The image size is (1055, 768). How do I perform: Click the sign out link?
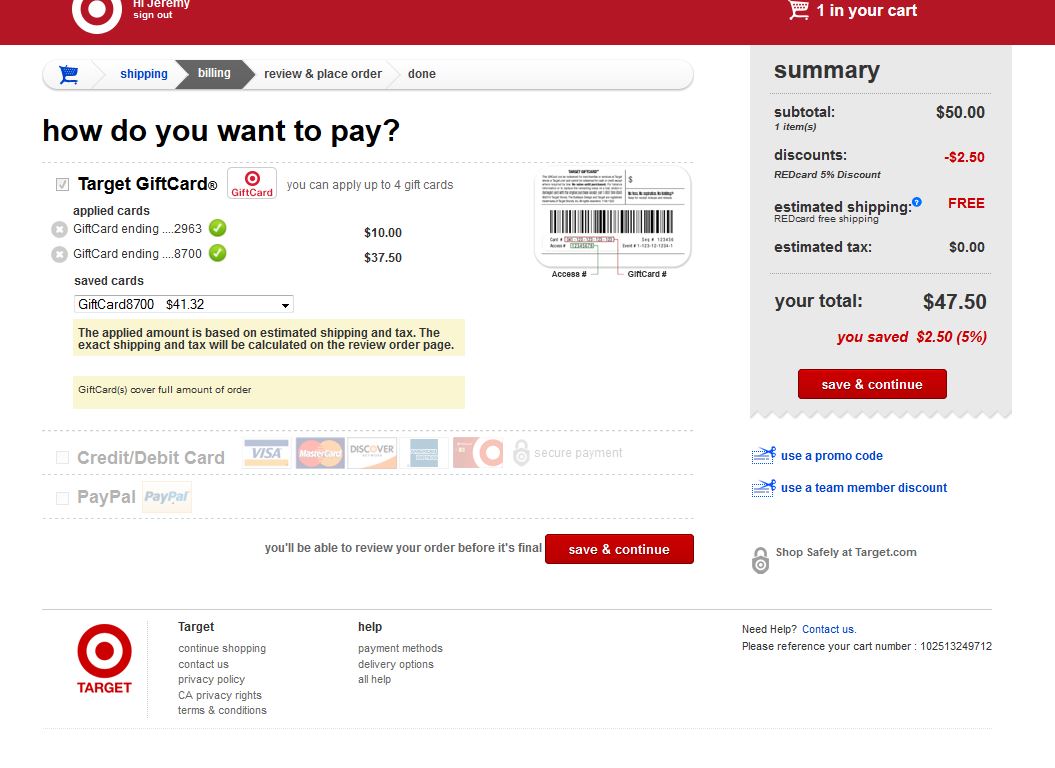(x=153, y=15)
